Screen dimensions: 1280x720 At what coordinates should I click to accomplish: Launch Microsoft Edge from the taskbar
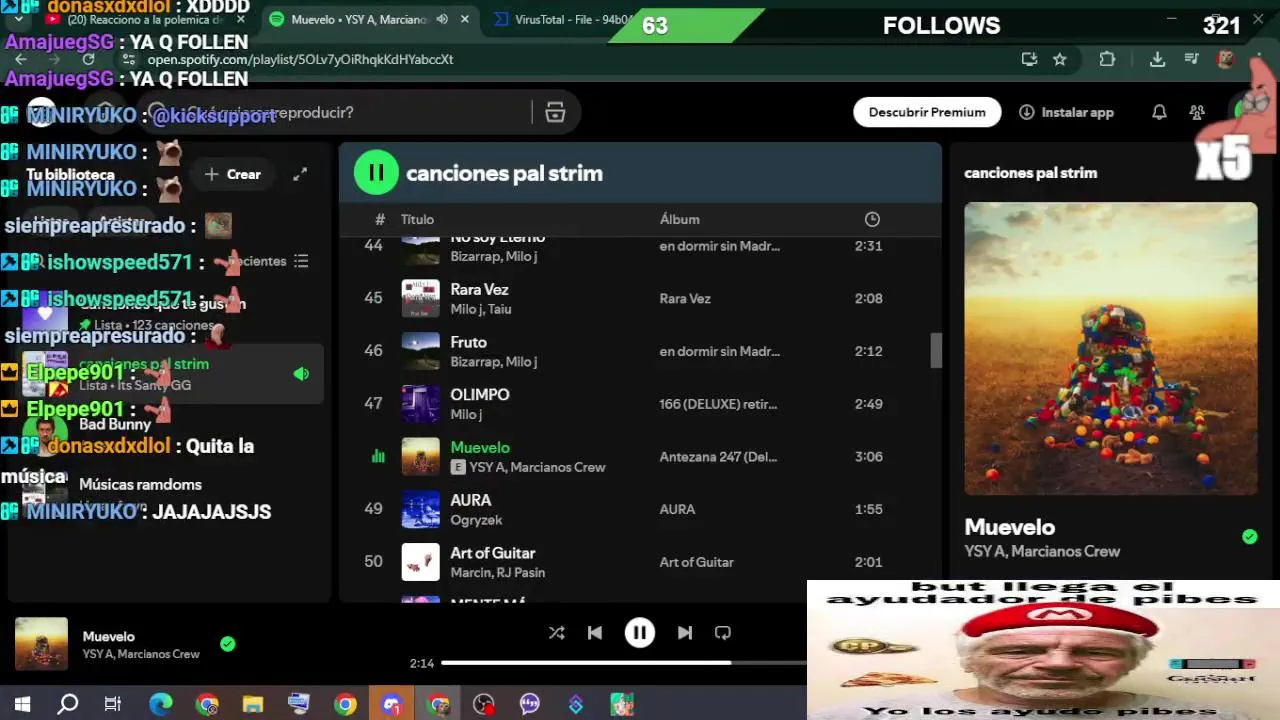pyautogui.click(x=160, y=704)
